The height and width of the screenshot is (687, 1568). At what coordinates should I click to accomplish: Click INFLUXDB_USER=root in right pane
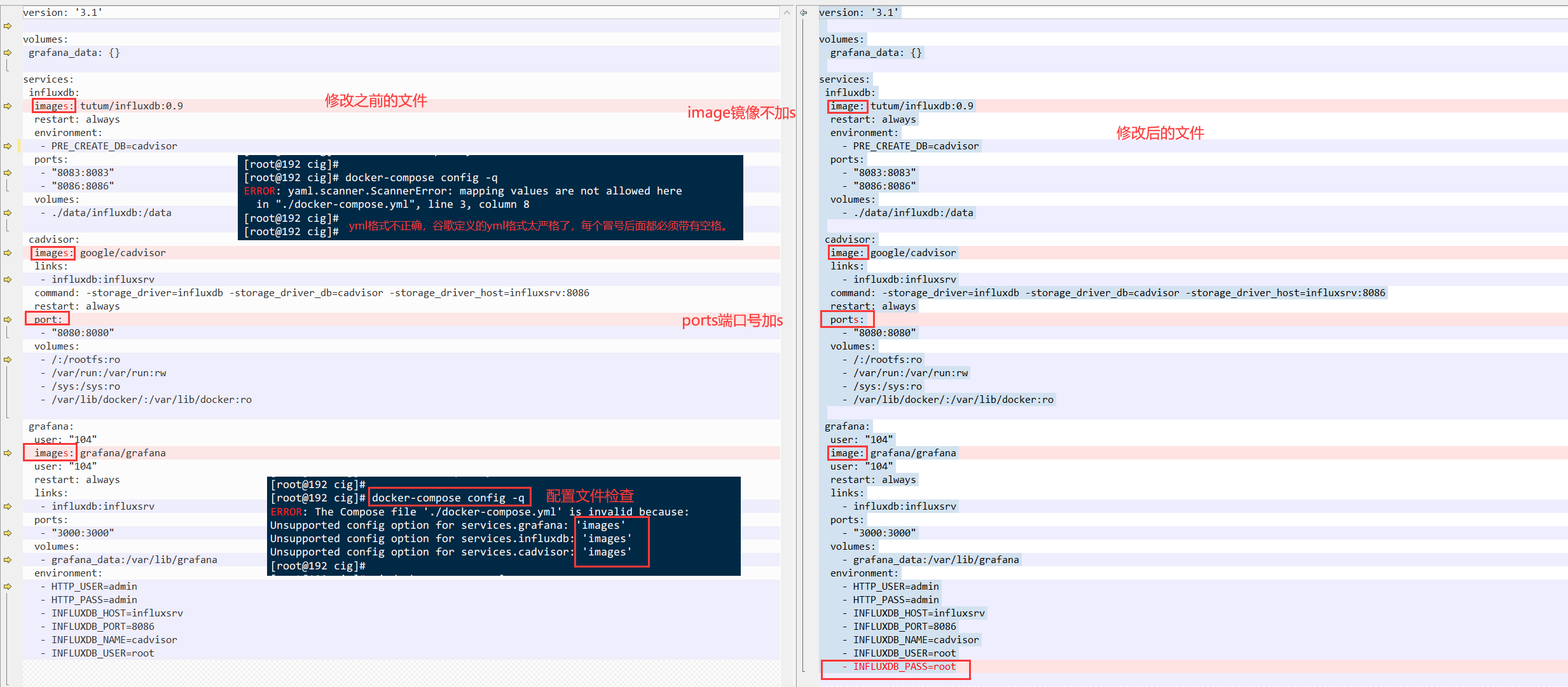(904, 653)
